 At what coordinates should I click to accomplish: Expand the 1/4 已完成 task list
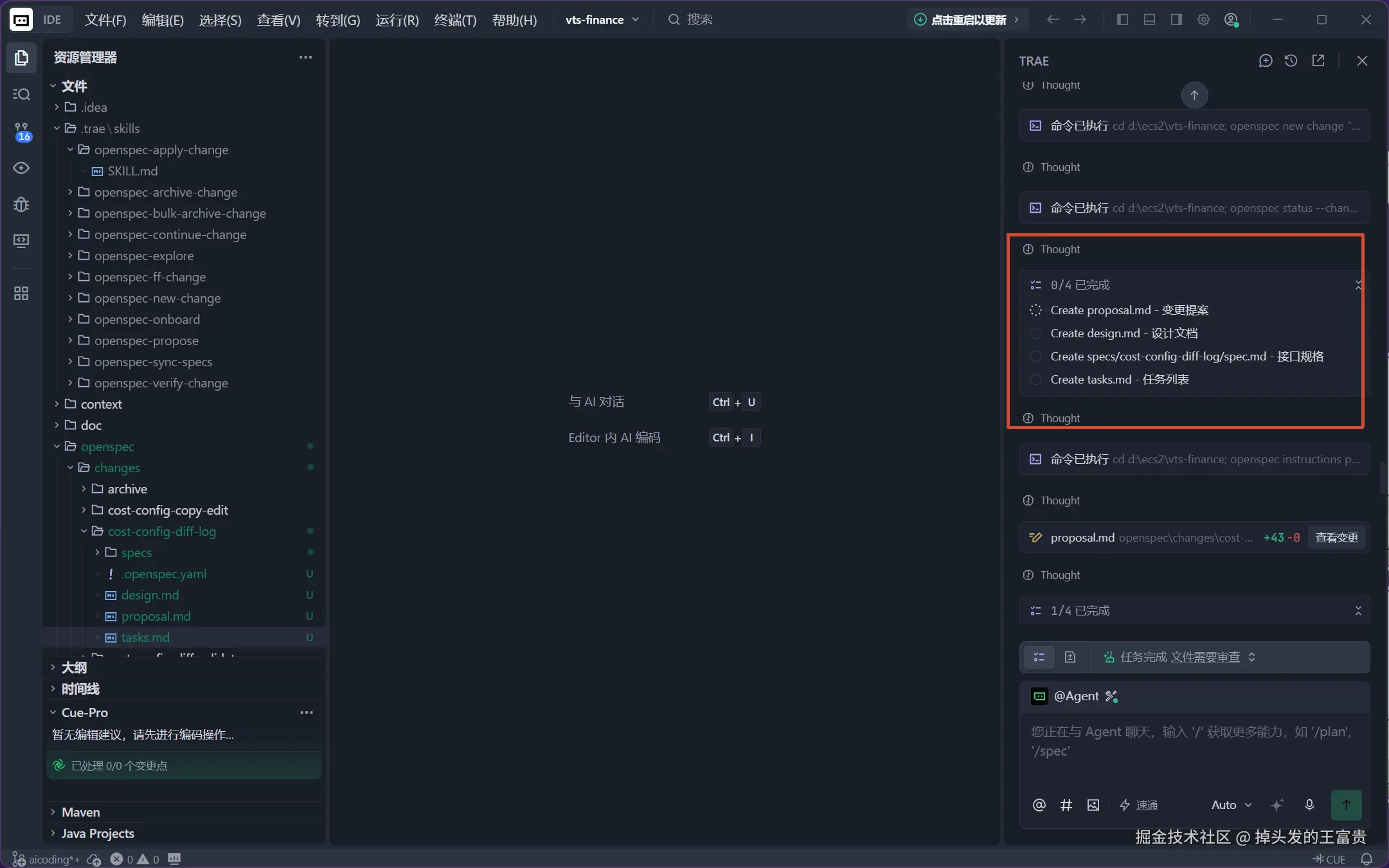1358,611
